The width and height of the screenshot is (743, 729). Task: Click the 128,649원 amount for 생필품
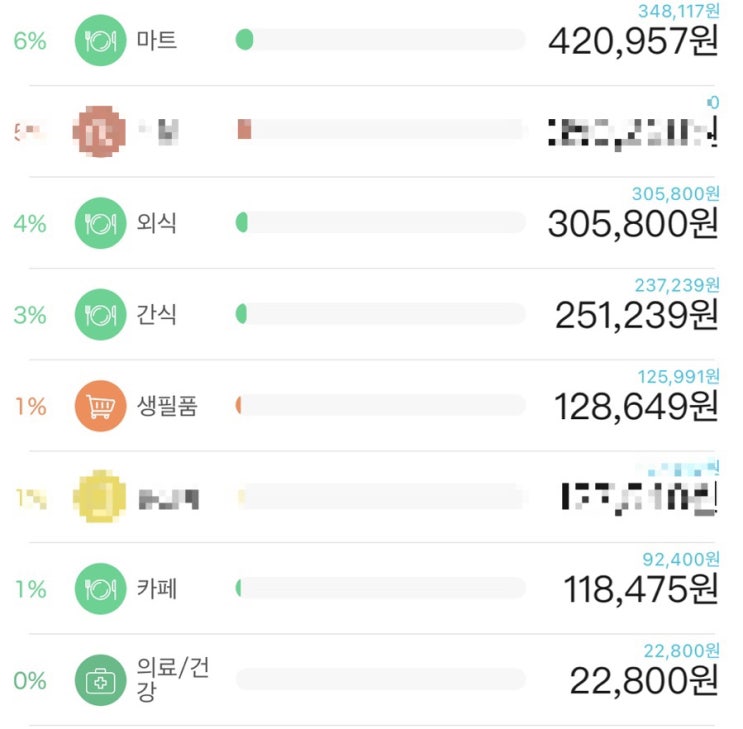pos(636,407)
